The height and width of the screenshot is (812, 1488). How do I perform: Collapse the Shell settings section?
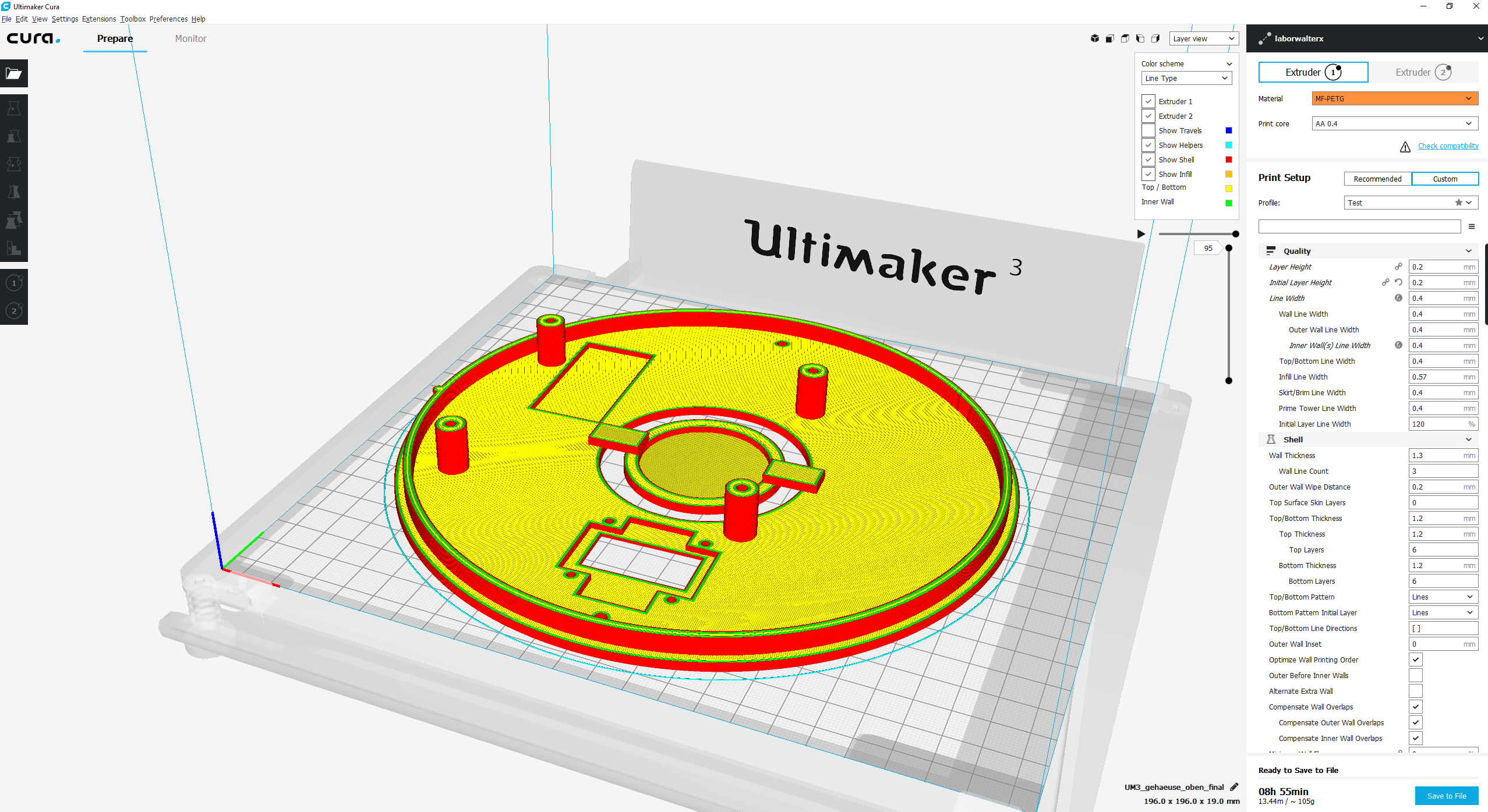click(1368, 439)
